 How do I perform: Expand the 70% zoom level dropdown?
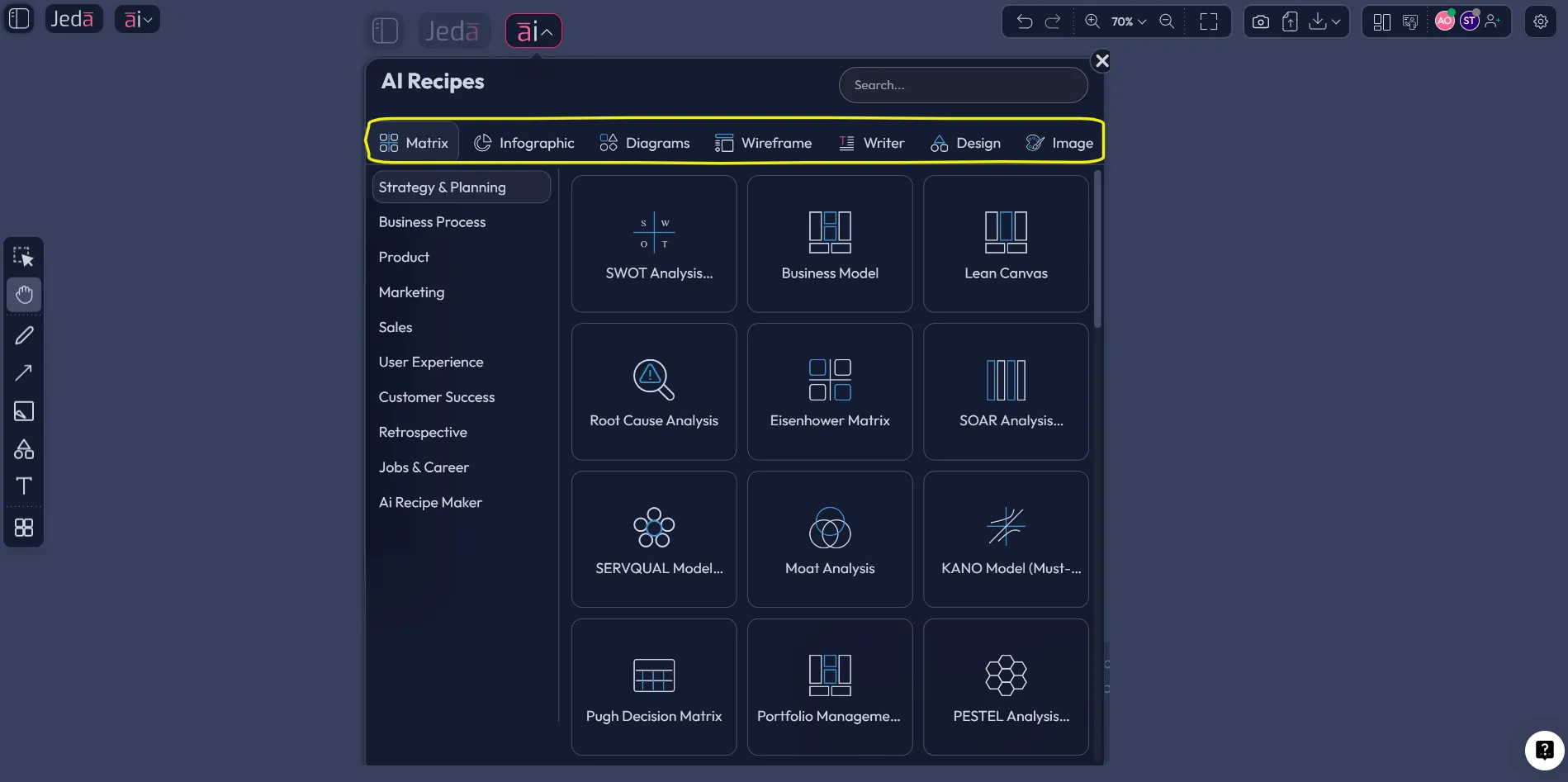coord(1128,22)
